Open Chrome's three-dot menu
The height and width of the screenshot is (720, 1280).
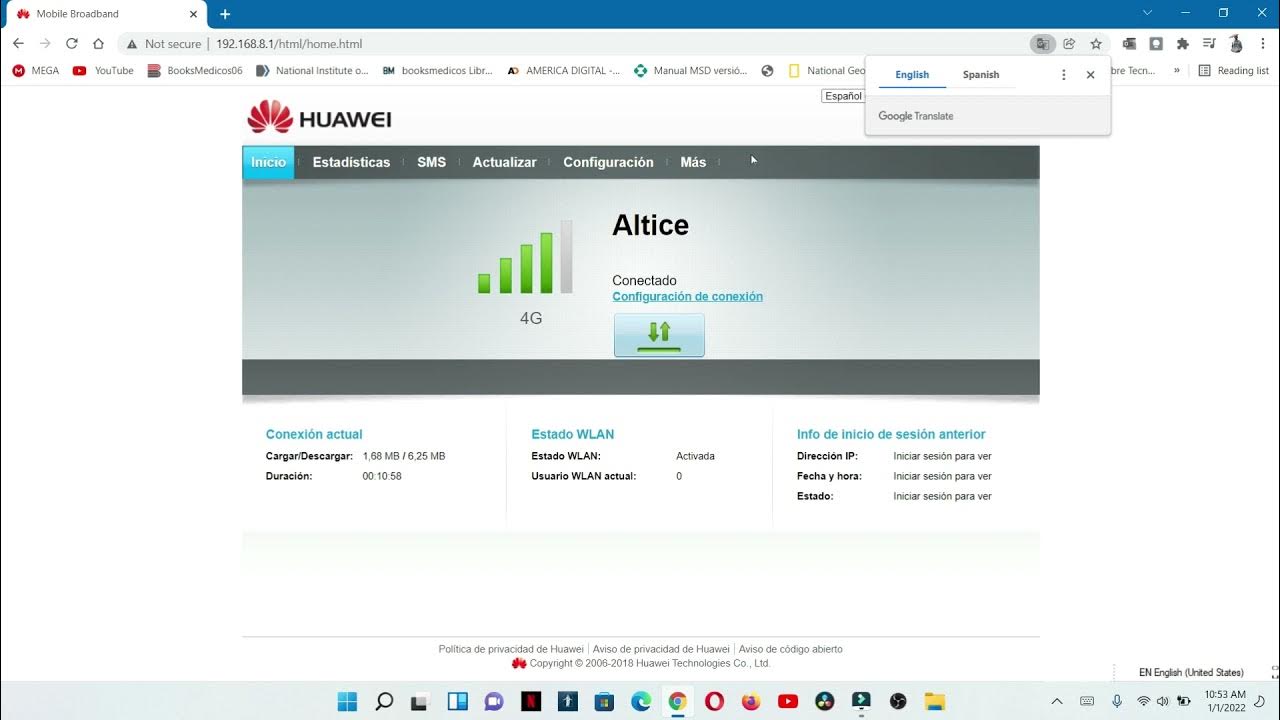click(x=1262, y=44)
